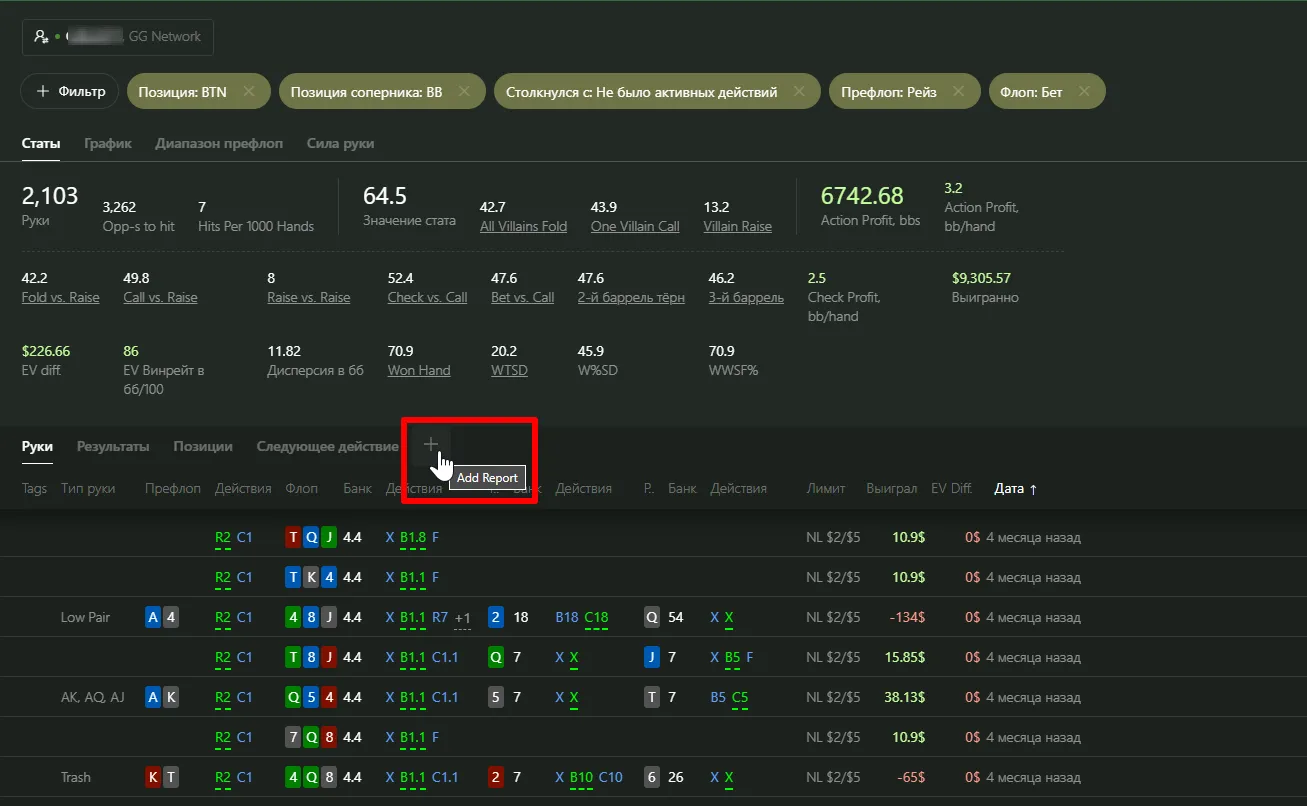The width and height of the screenshot is (1307, 806).
Task: Expand the '+1' extra actions in Low Pair row
Action: click(x=462, y=618)
